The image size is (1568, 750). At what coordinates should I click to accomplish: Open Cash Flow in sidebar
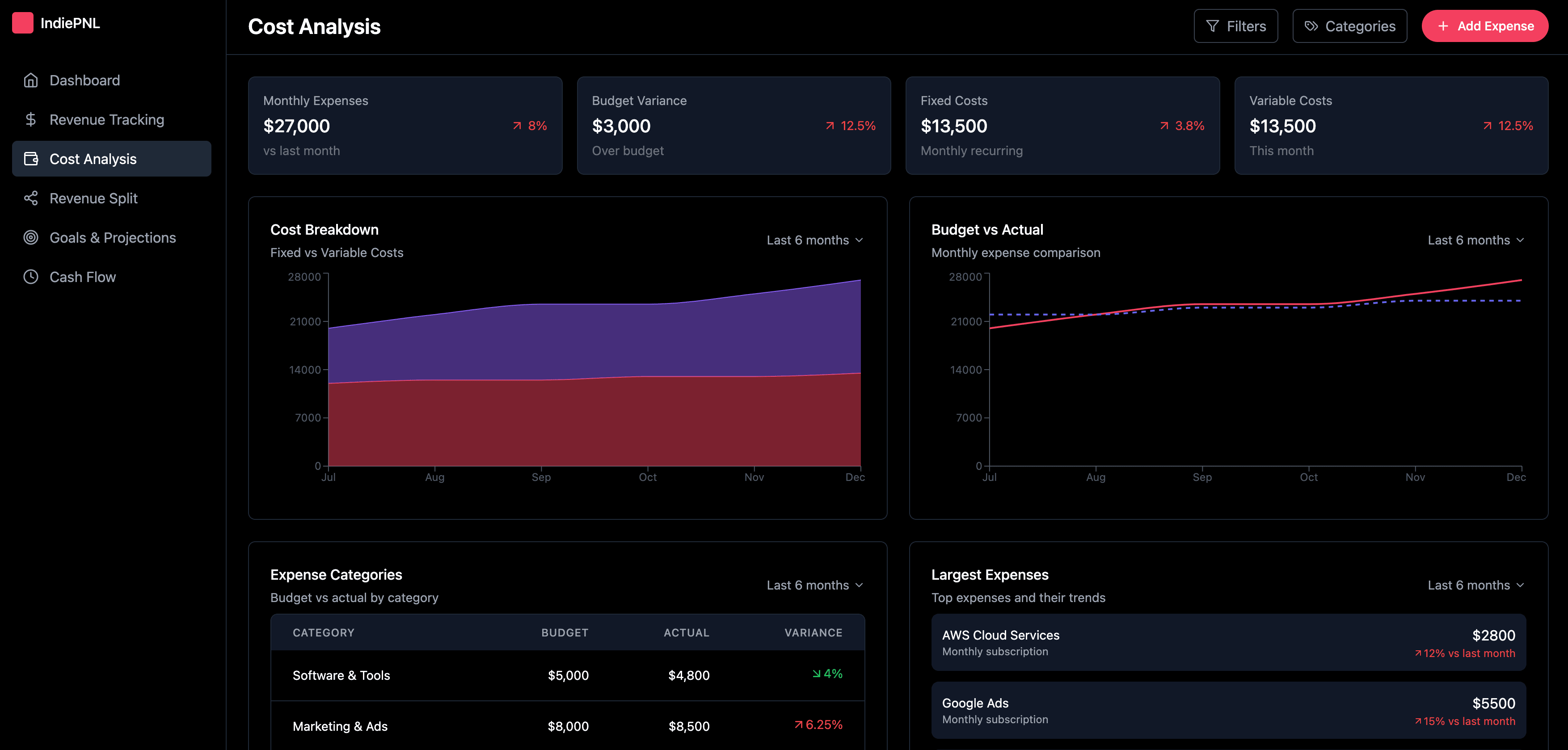coord(82,277)
